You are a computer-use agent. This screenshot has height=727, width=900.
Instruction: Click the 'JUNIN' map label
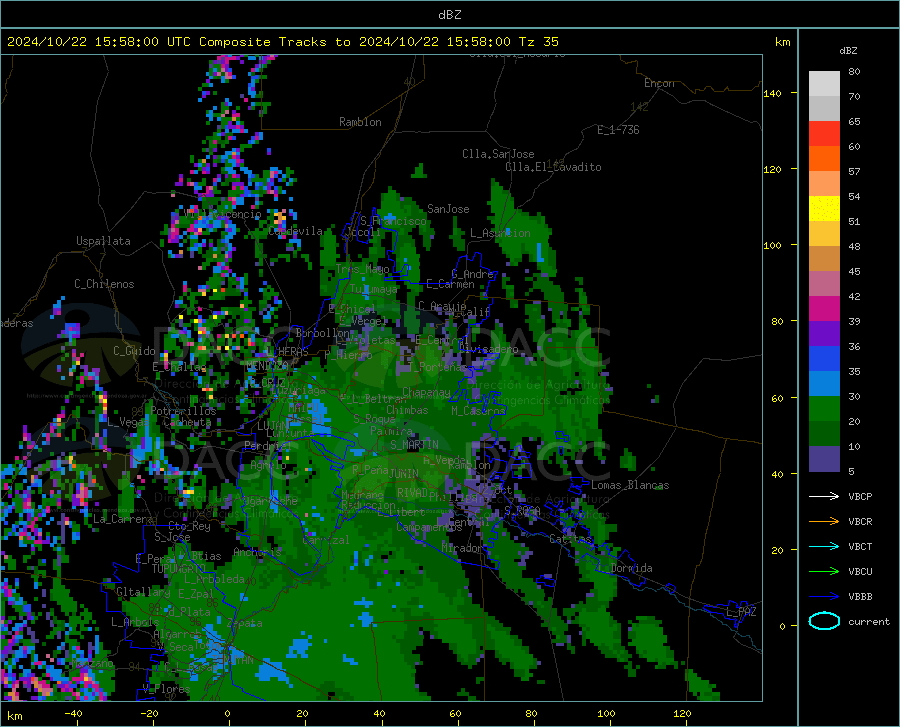click(x=404, y=473)
